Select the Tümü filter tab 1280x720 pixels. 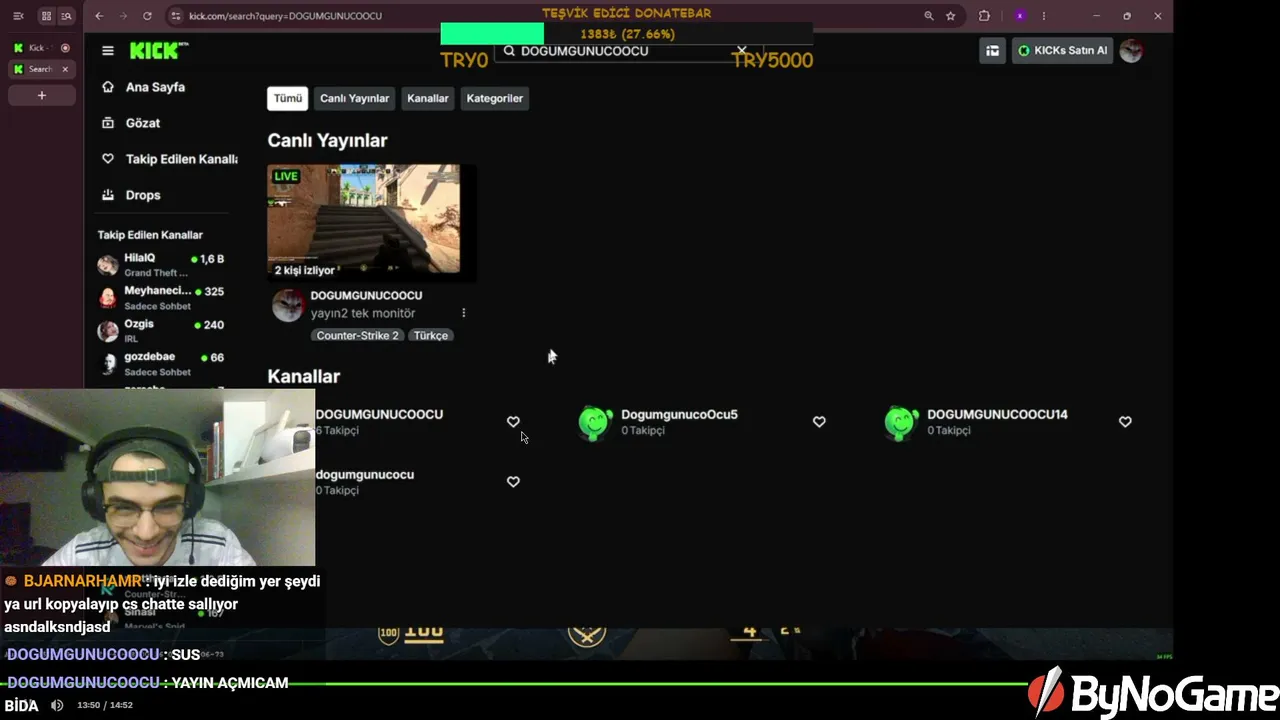click(x=288, y=98)
